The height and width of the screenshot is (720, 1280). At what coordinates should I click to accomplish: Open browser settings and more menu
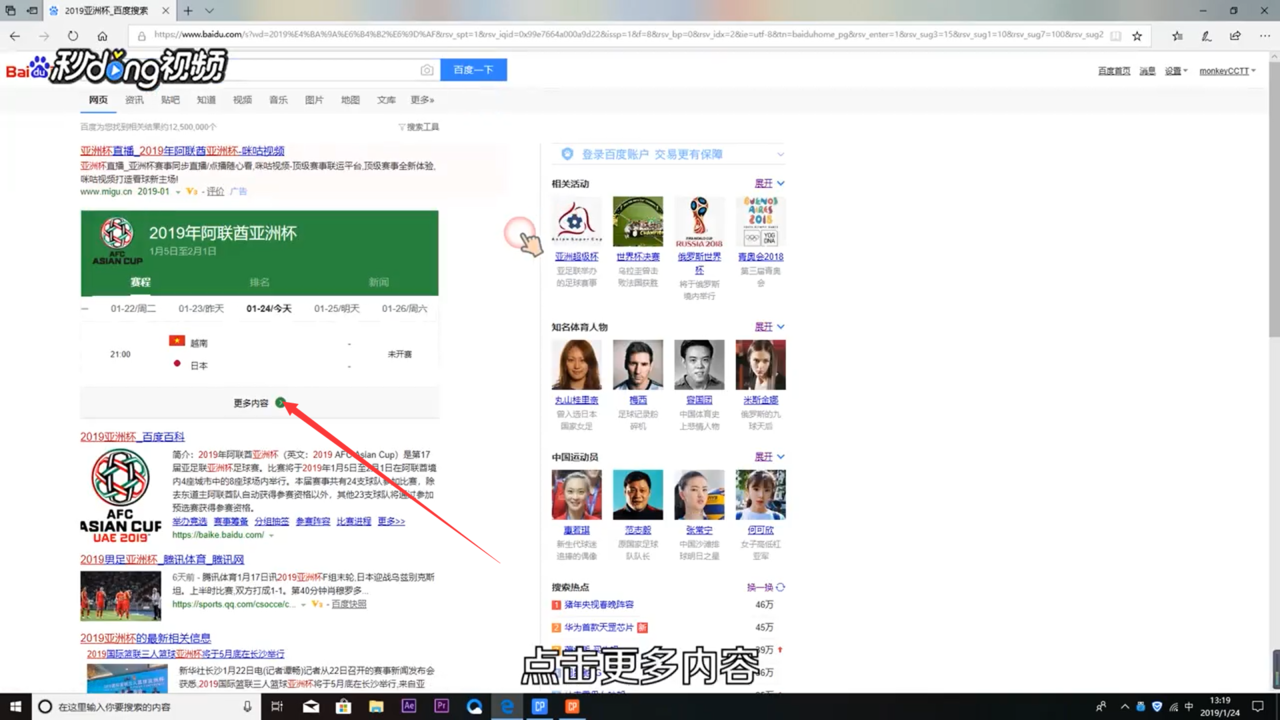coord(1263,35)
